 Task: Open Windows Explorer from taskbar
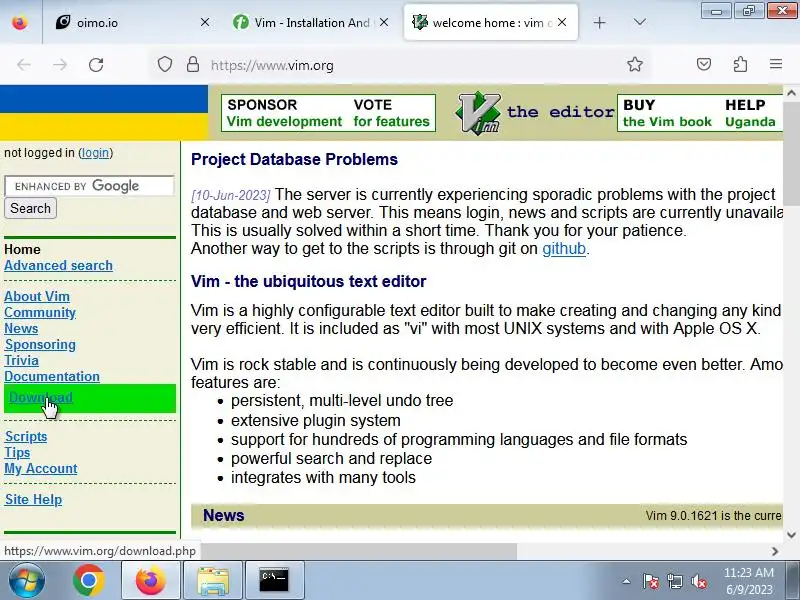(212, 580)
